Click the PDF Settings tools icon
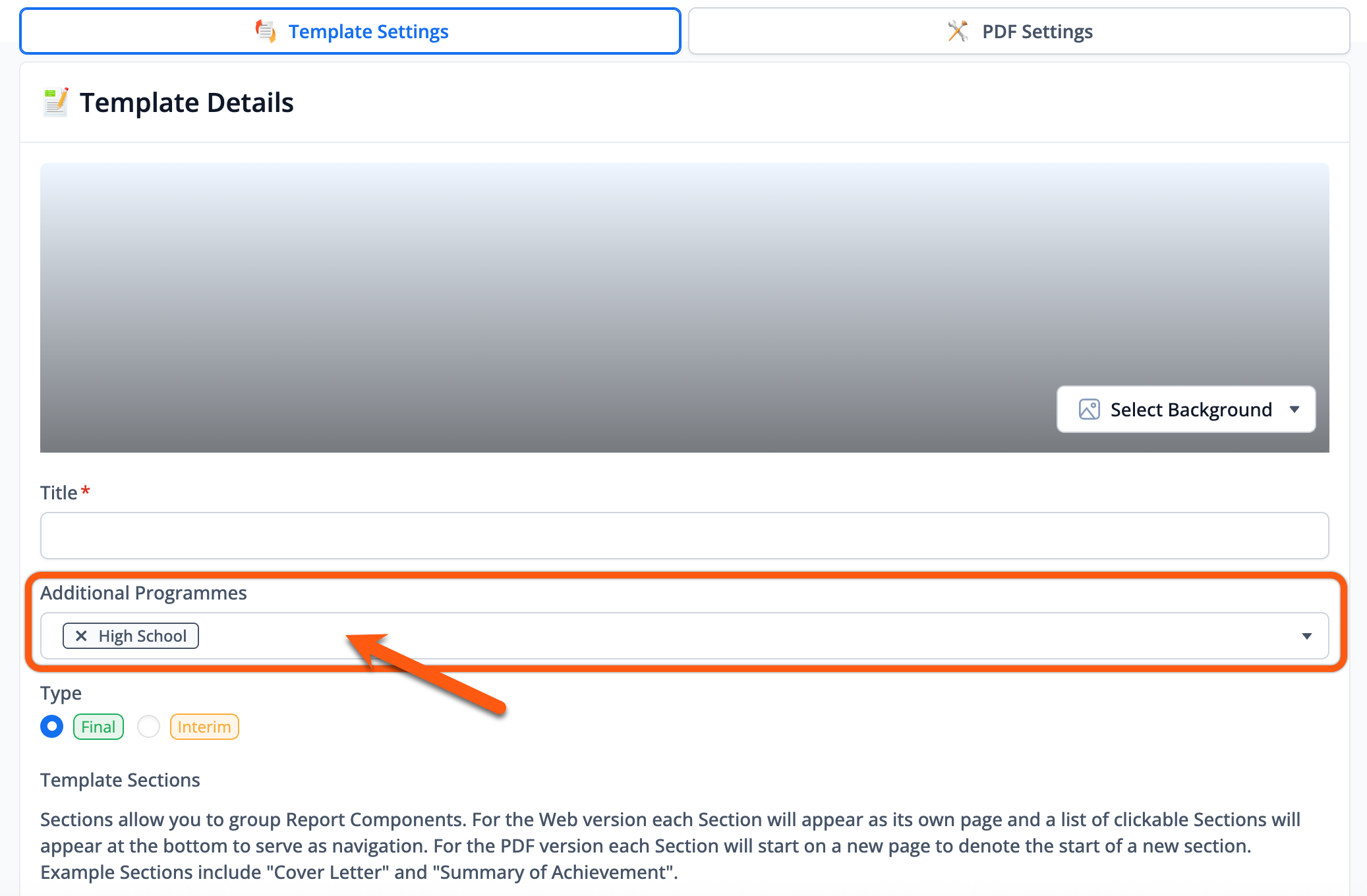The width and height of the screenshot is (1367, 896). [x=958, y=31]
